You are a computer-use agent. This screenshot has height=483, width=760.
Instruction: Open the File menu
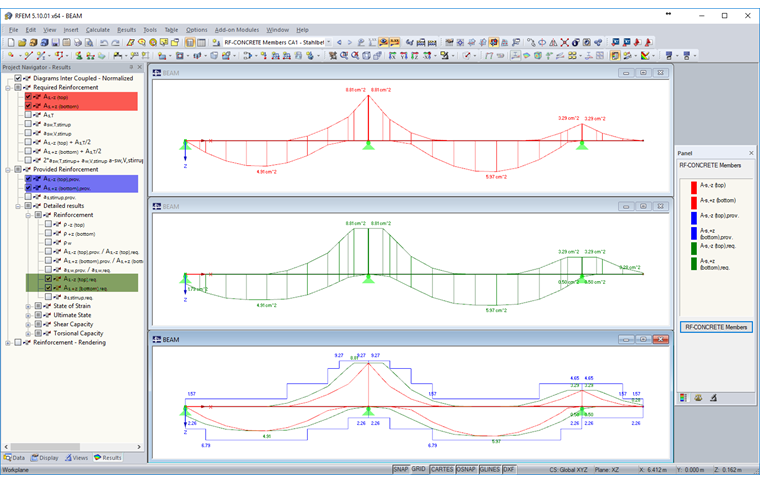[x=13, y=30]
